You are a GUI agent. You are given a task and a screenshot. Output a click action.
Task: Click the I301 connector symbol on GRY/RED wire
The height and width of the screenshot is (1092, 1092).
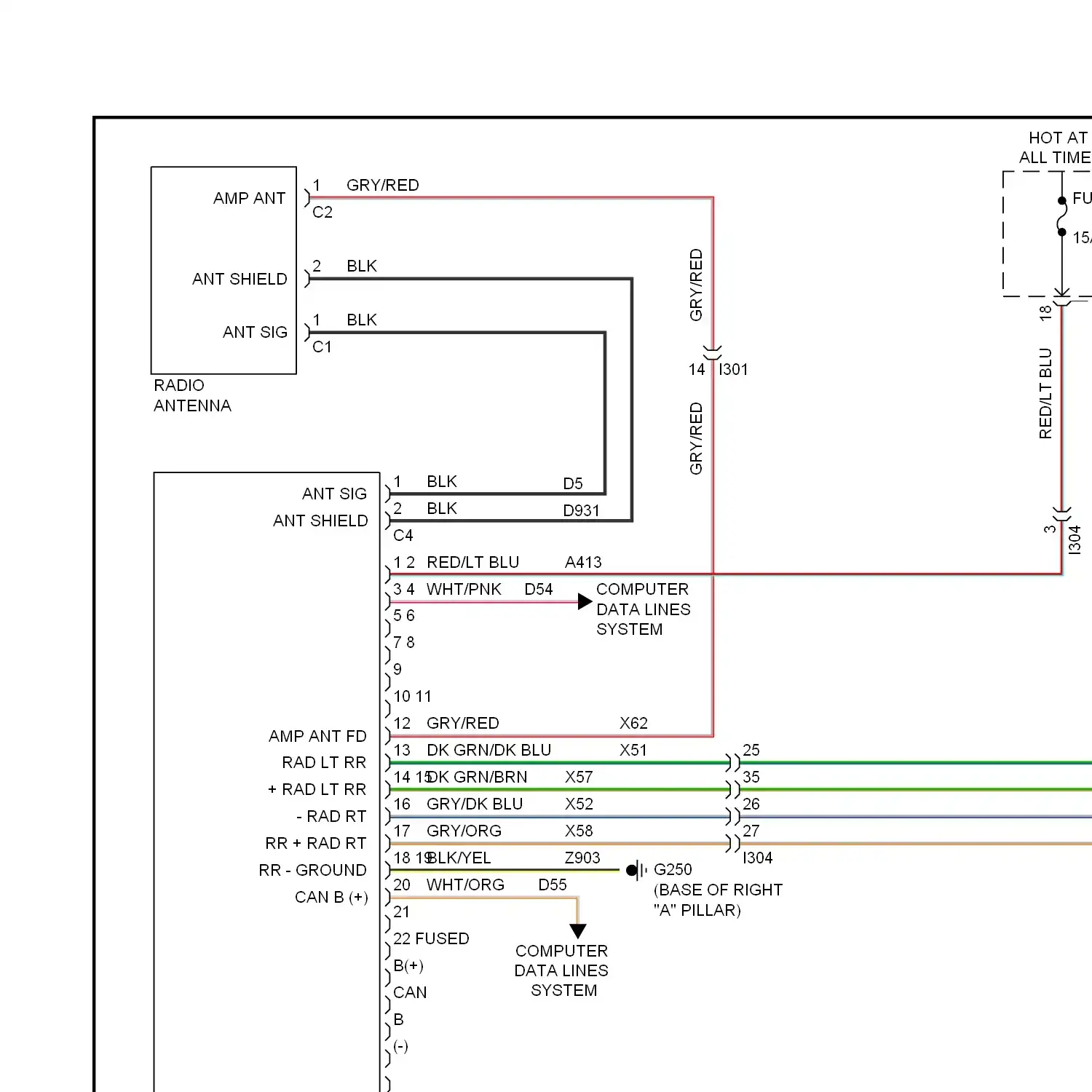point(713,352)
